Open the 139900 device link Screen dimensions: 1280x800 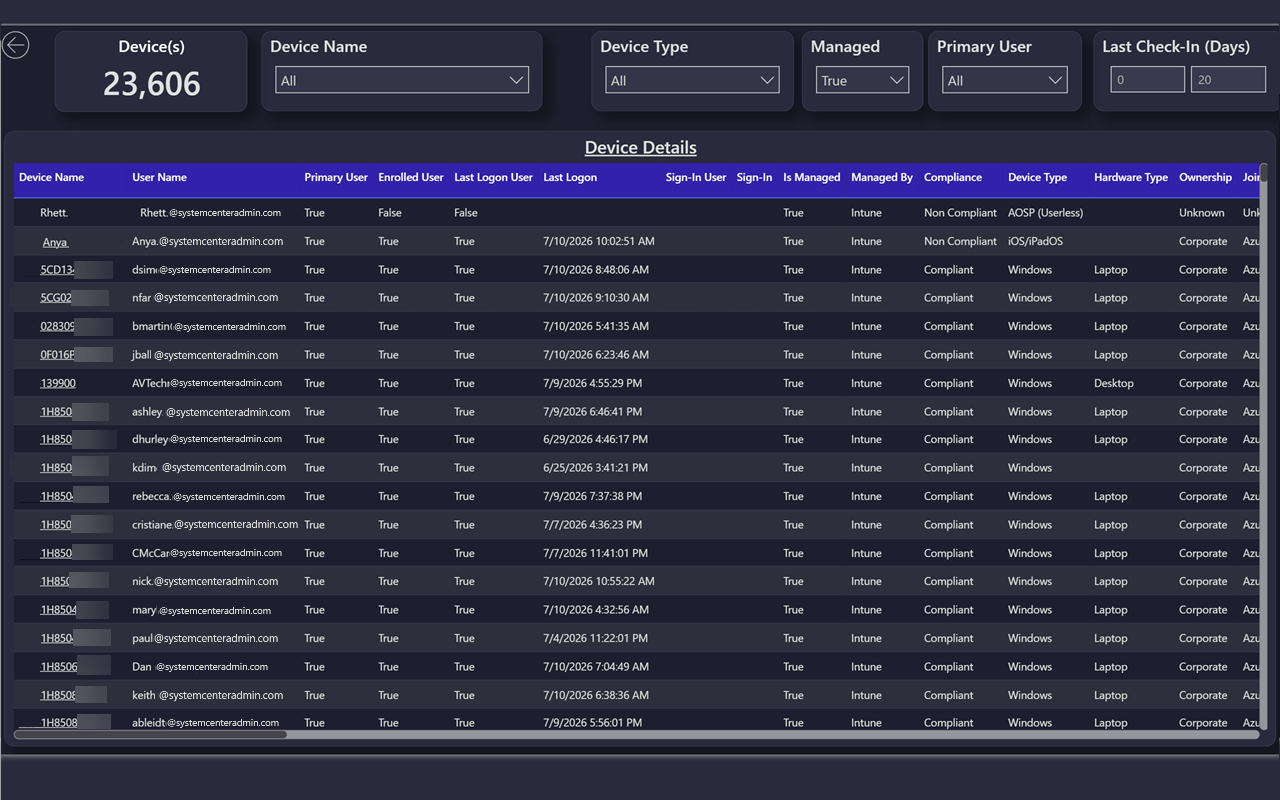[x=58, y=383]
